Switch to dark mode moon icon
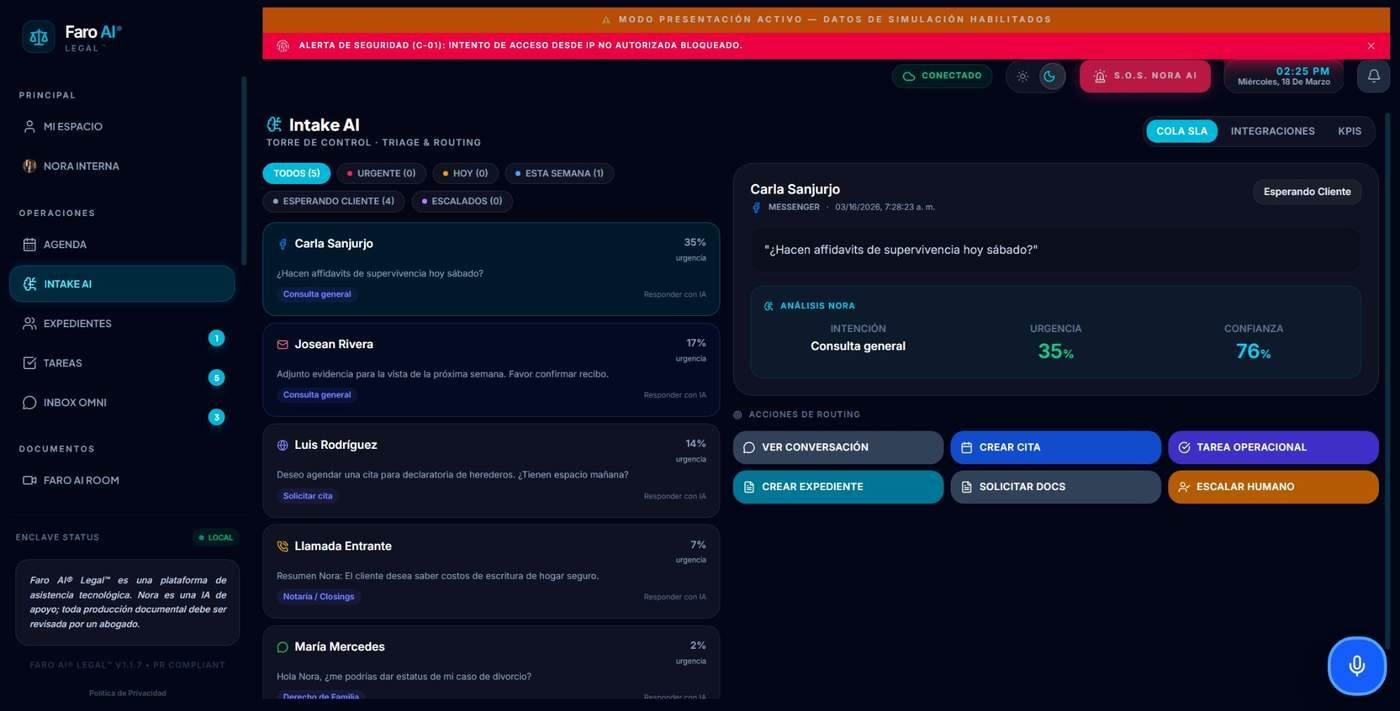Screen dimensions: 1400x711 point(1050,76)
